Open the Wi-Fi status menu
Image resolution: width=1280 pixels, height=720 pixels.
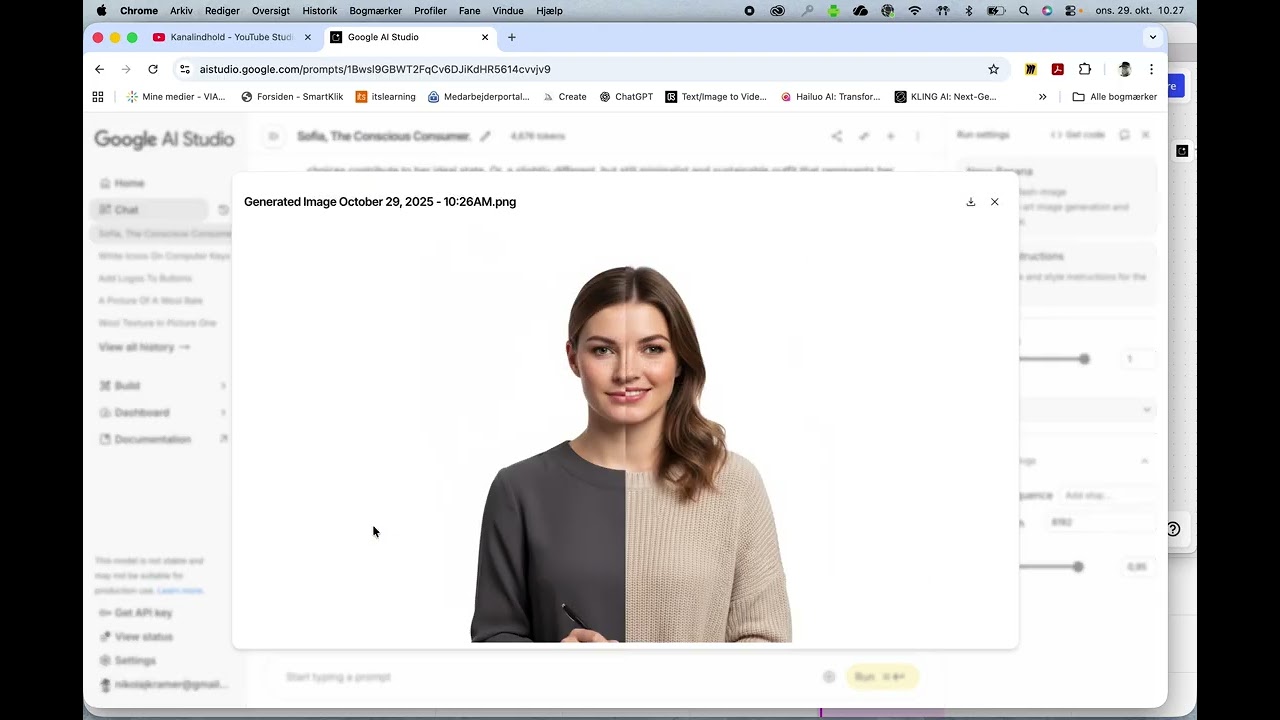tap(914, 10)
